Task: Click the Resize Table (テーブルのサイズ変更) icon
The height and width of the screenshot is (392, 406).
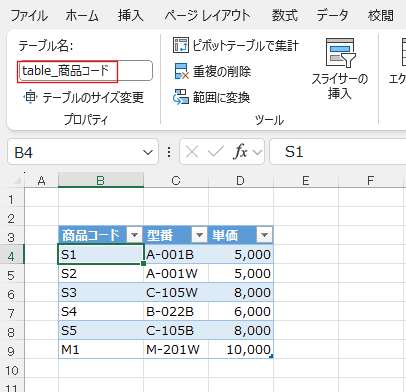Action: (30, 97)
